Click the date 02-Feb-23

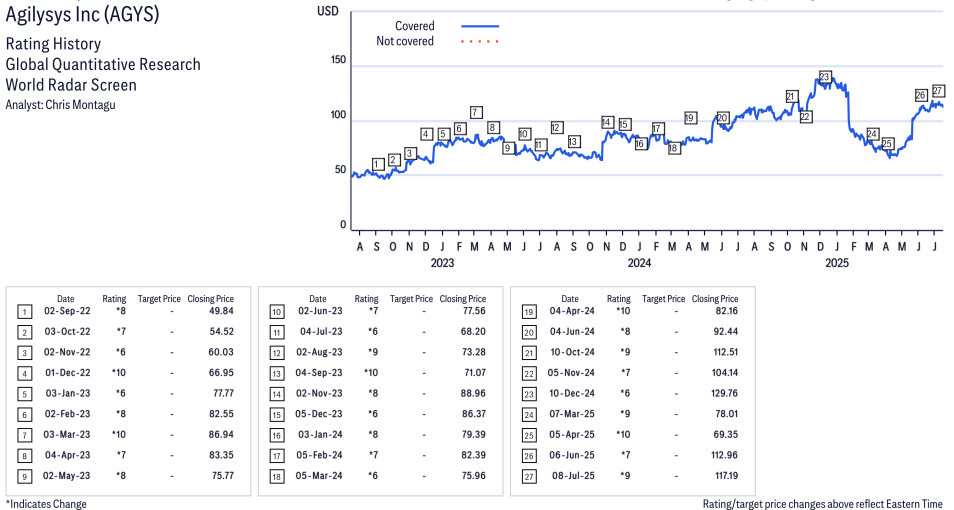(x=67, y=414)
